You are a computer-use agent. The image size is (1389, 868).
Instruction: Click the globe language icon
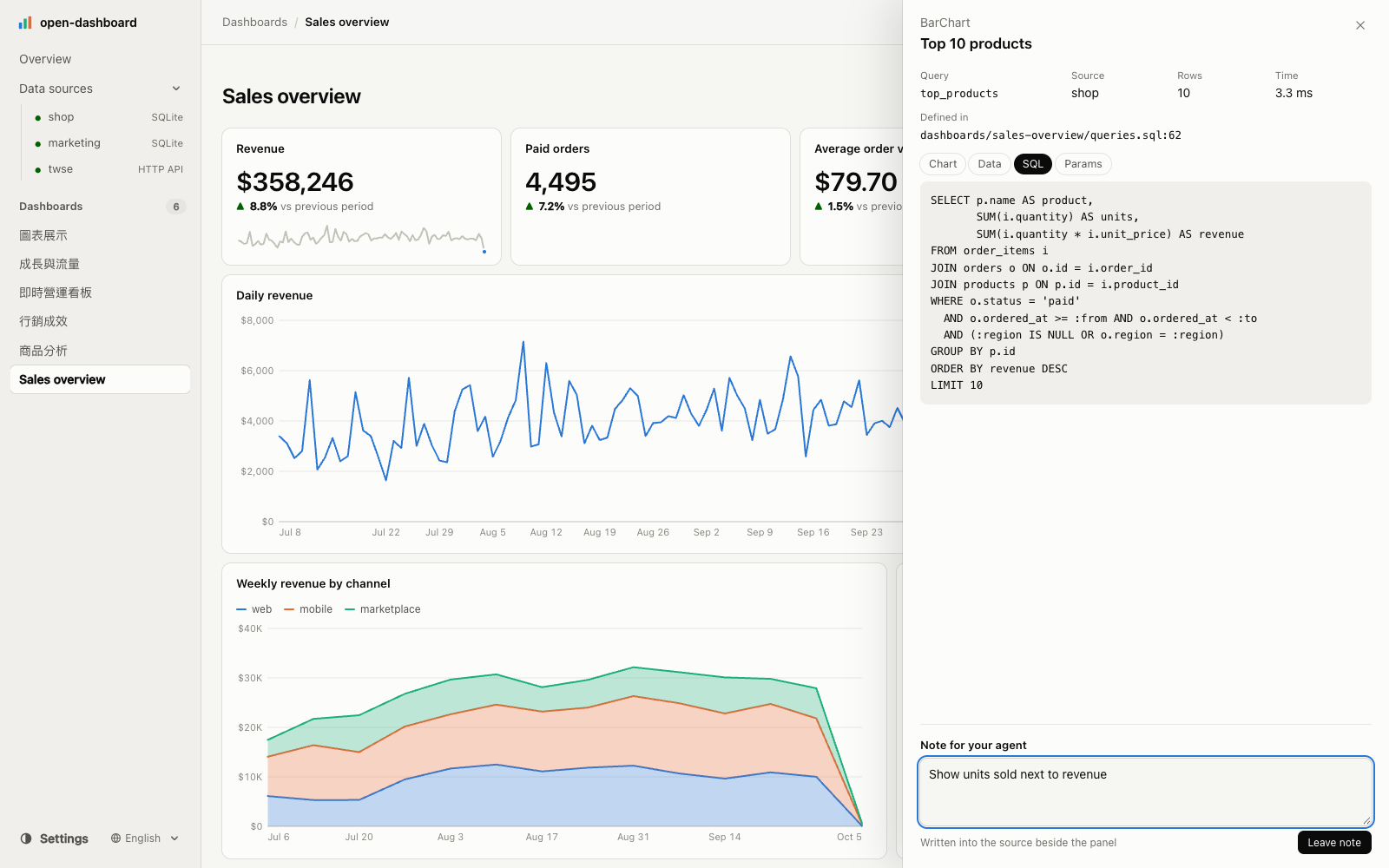(x=115, y=838)
